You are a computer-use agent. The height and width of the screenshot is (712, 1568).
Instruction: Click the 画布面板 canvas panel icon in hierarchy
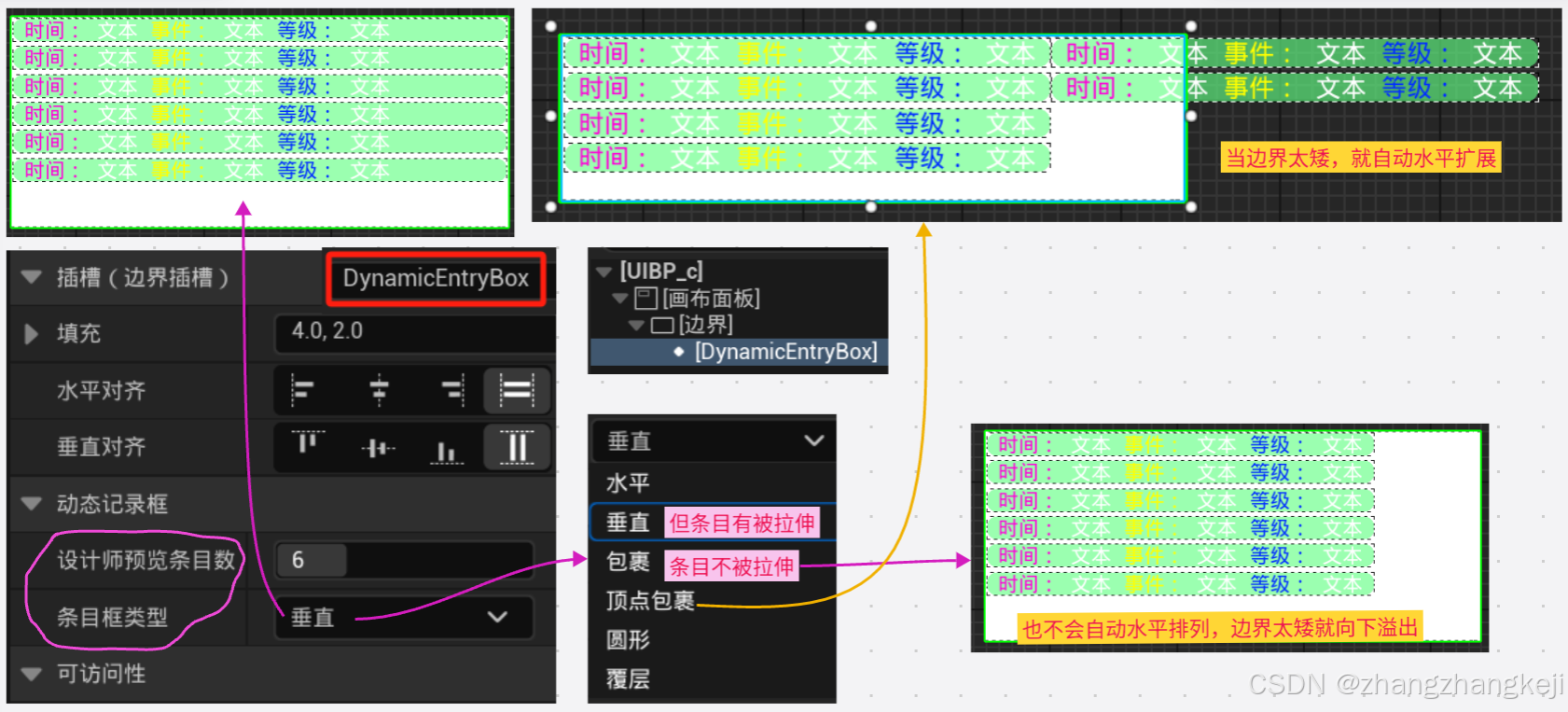[645, 299]
